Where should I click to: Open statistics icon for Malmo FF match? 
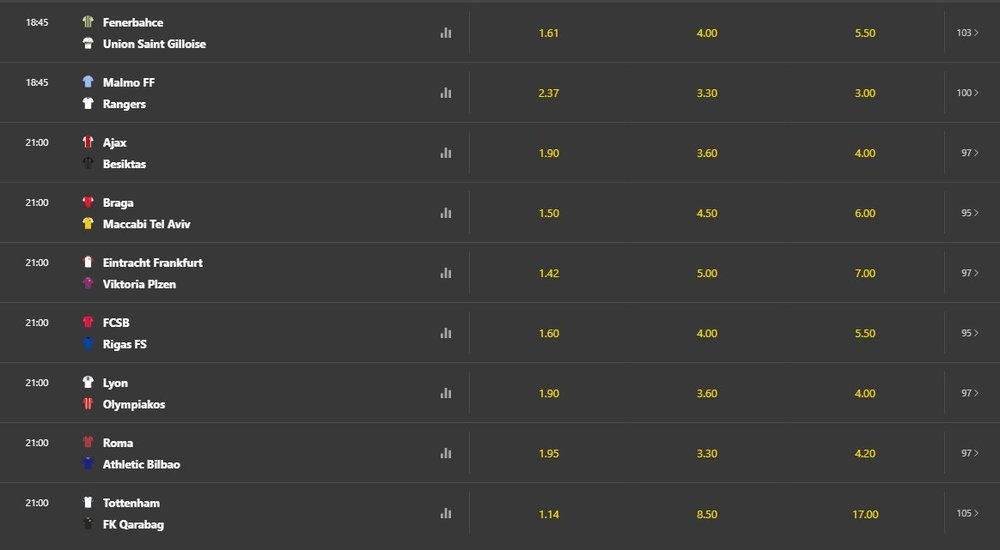446,93
